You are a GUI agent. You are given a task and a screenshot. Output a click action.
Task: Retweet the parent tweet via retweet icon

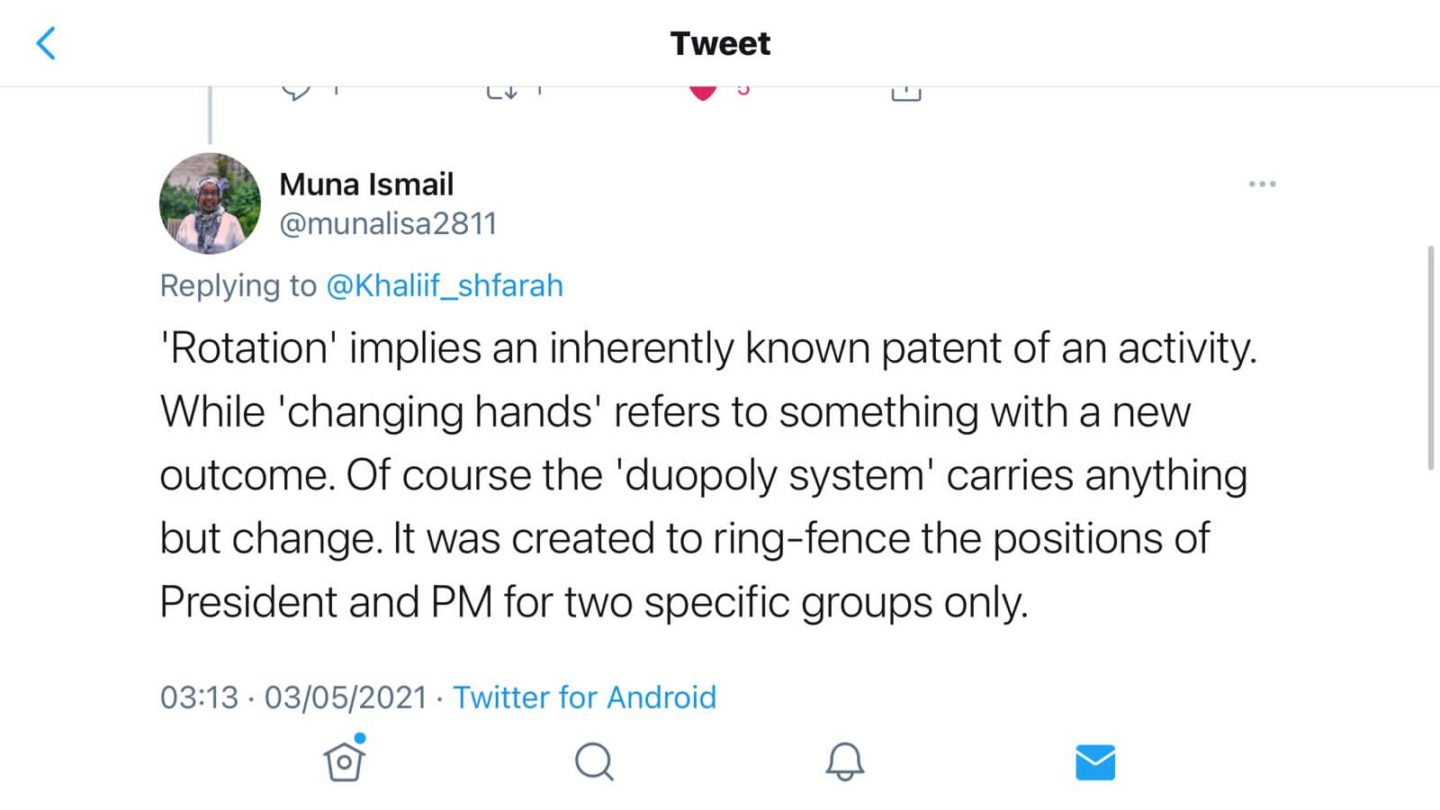click(501, 92)
